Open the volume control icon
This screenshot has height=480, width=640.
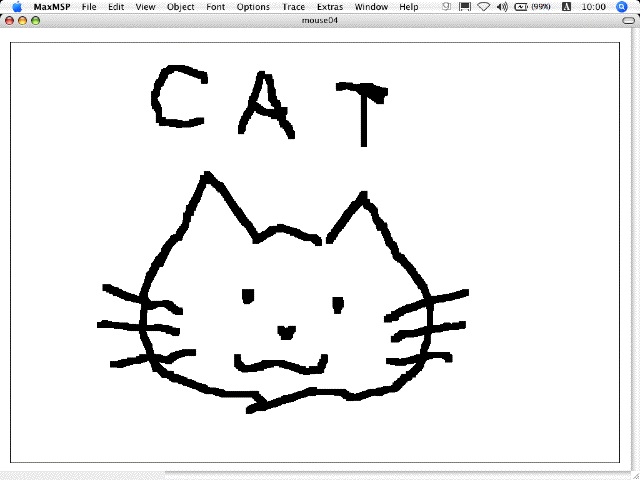pyautogui.click(x=502, y=7)
